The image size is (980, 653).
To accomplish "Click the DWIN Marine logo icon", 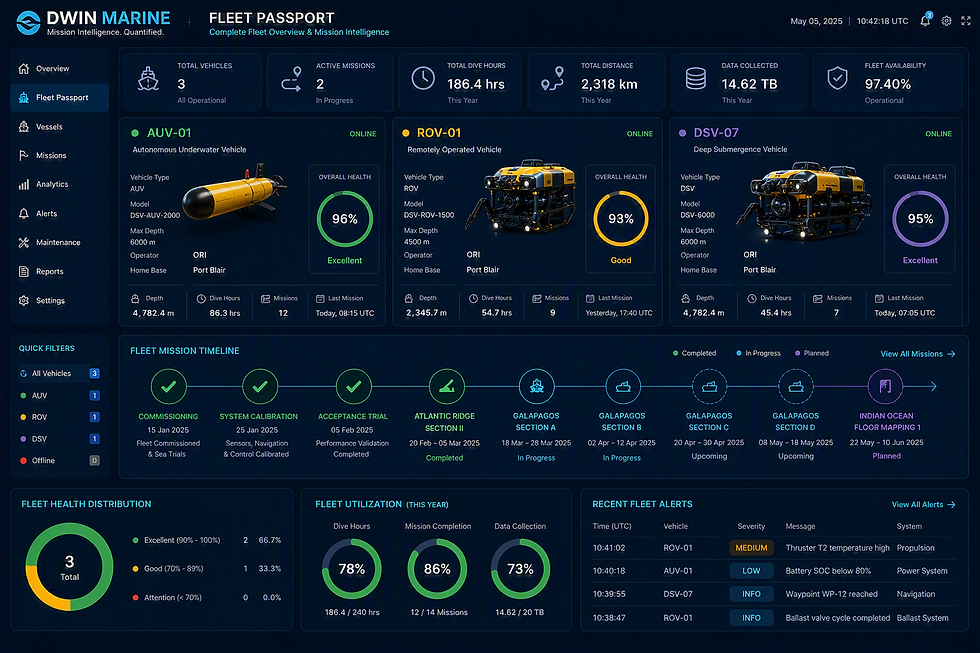I will (28, 22).
